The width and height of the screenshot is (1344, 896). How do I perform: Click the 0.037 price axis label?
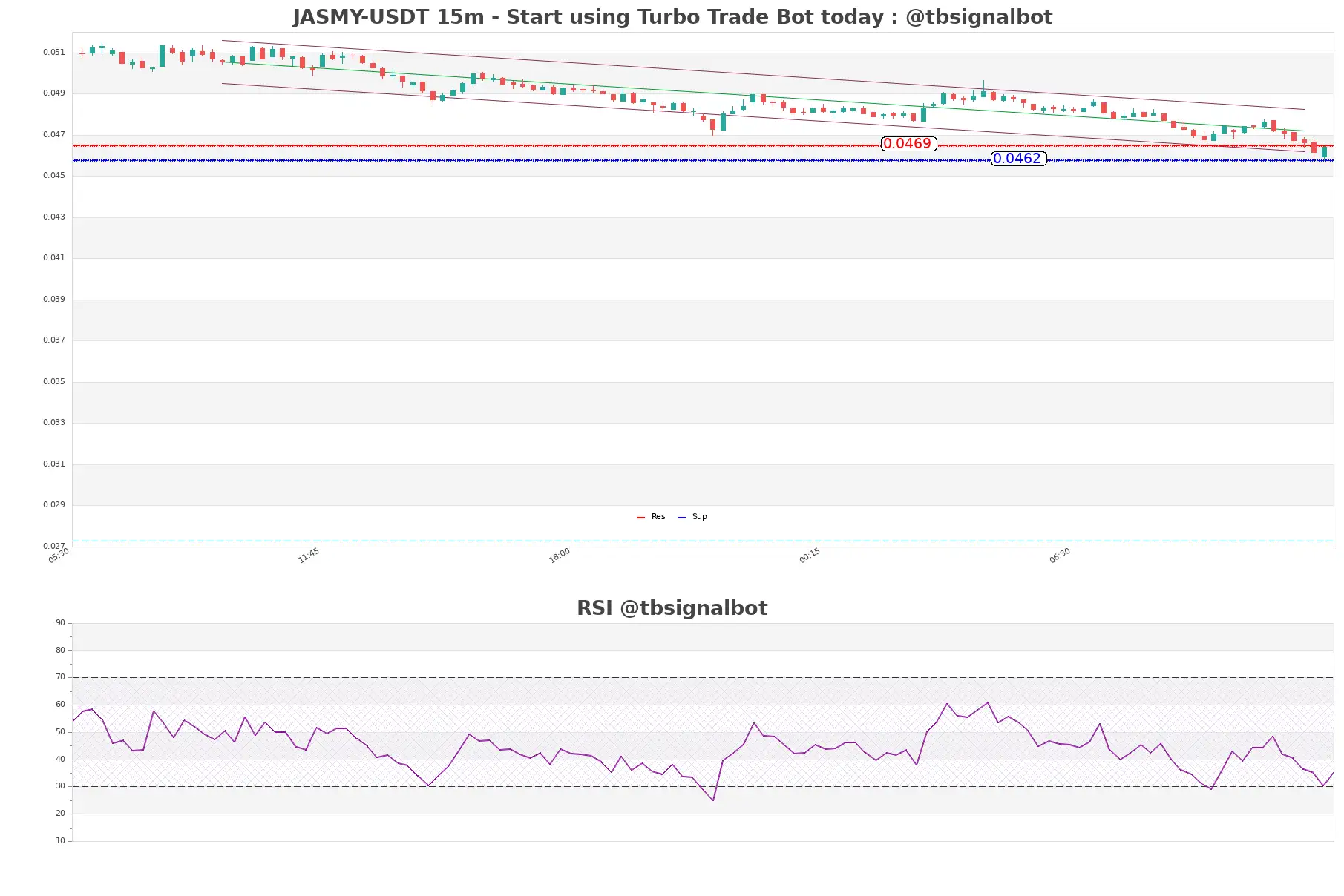tap(53, 340)
